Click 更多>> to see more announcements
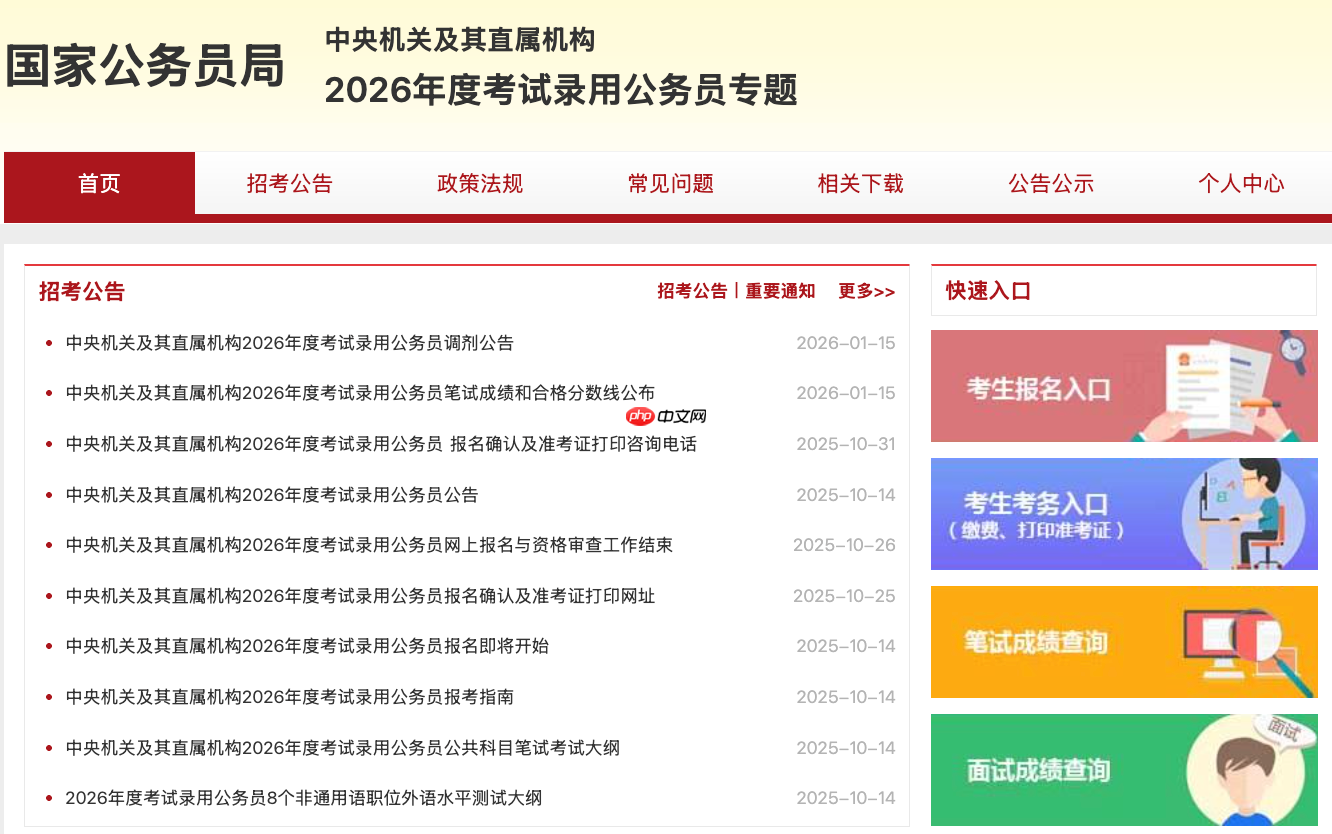 click(x=866, y=290)
